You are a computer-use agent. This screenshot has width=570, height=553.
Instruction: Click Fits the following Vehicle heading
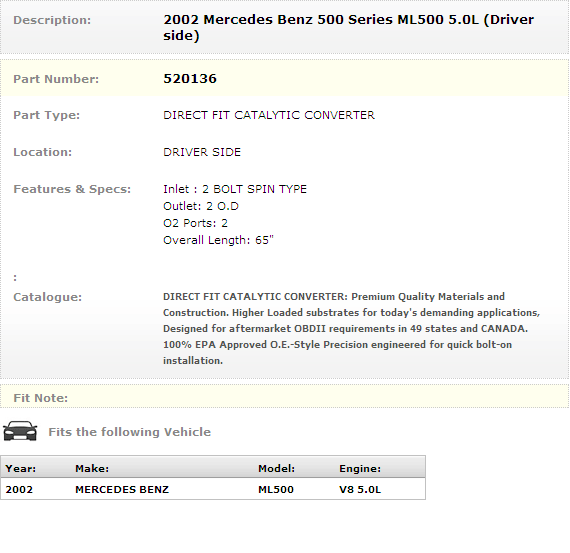[129, 432]
